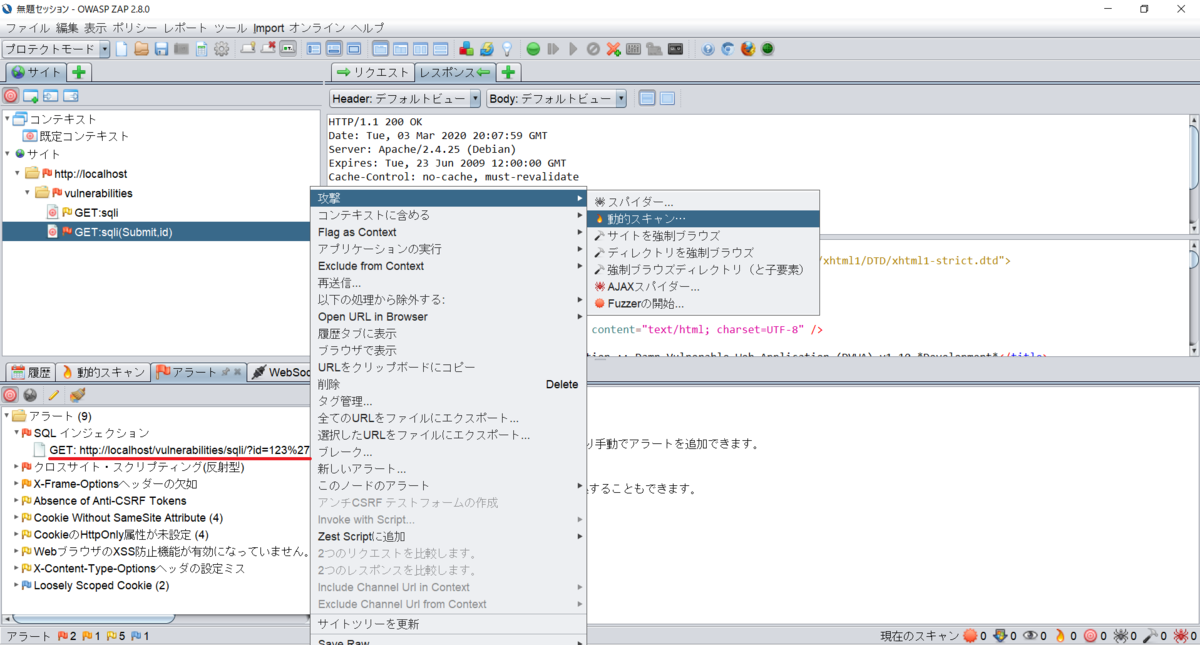1200x645 pixels.
Task: Click the broom clear alerts icon
Action: tap(77, 394)
